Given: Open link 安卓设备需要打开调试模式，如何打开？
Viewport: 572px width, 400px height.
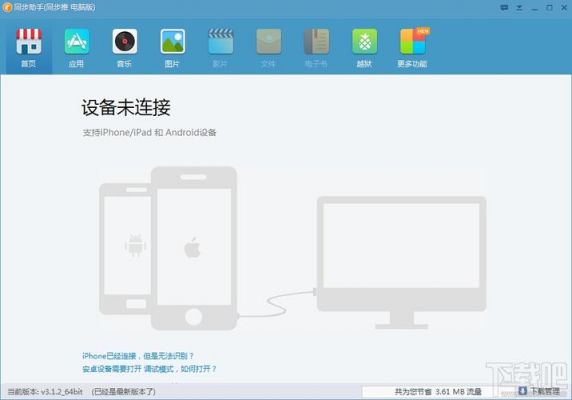Looking at the screenshot, I should 149,369.
